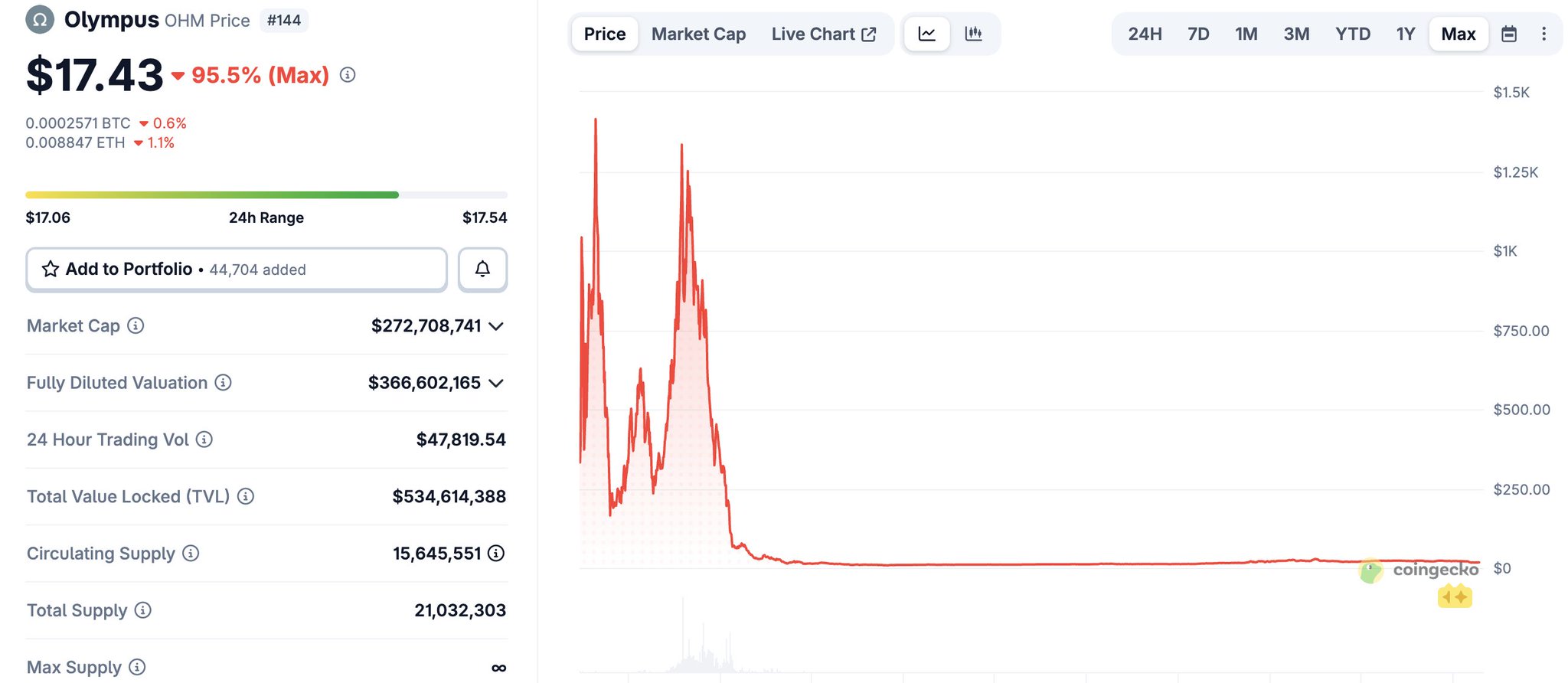Click Add to Portfolio button
Viewport: 1568px width, 683px height.
coord(236,269)
